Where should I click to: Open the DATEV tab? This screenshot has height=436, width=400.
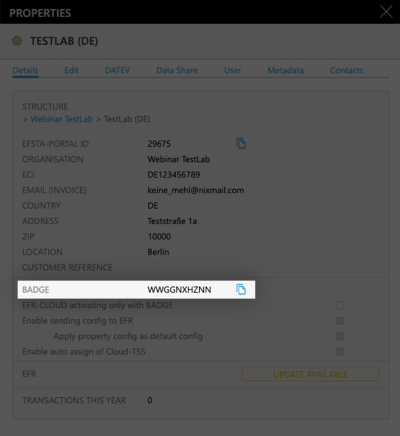[117, 70]
